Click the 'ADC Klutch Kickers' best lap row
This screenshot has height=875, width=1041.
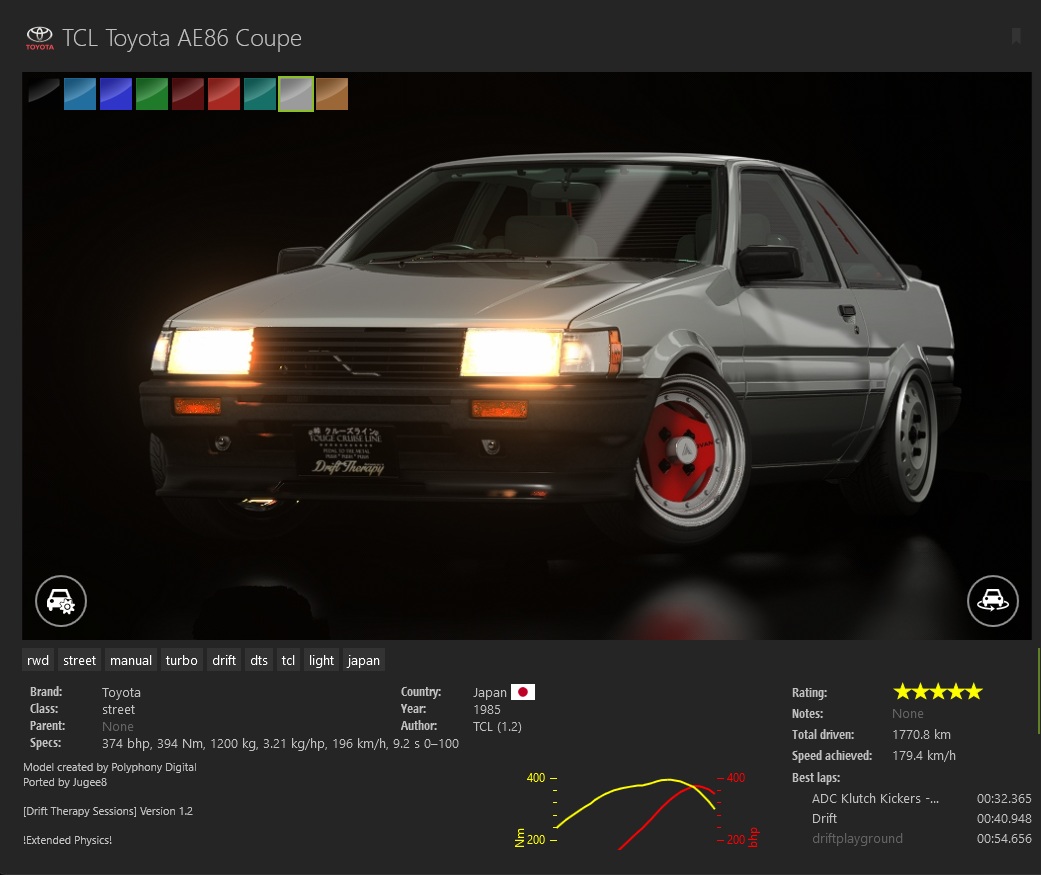tap(921, 798)
